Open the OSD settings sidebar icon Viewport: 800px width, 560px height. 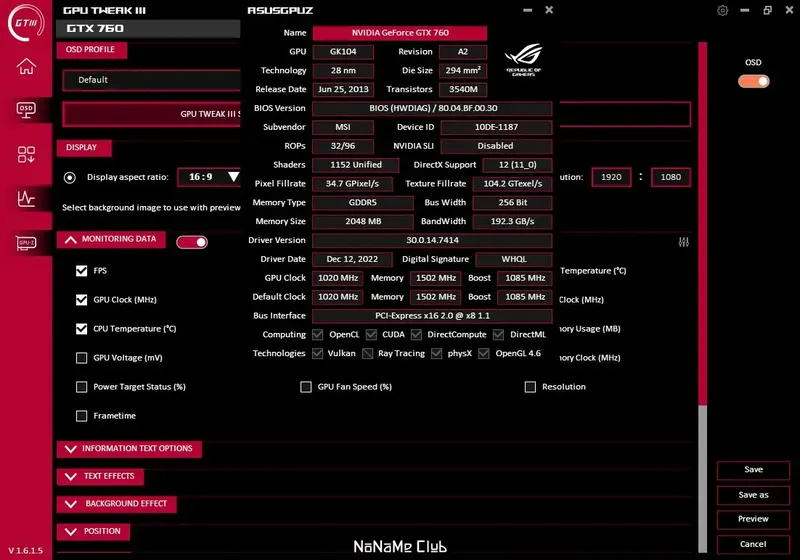26,110
